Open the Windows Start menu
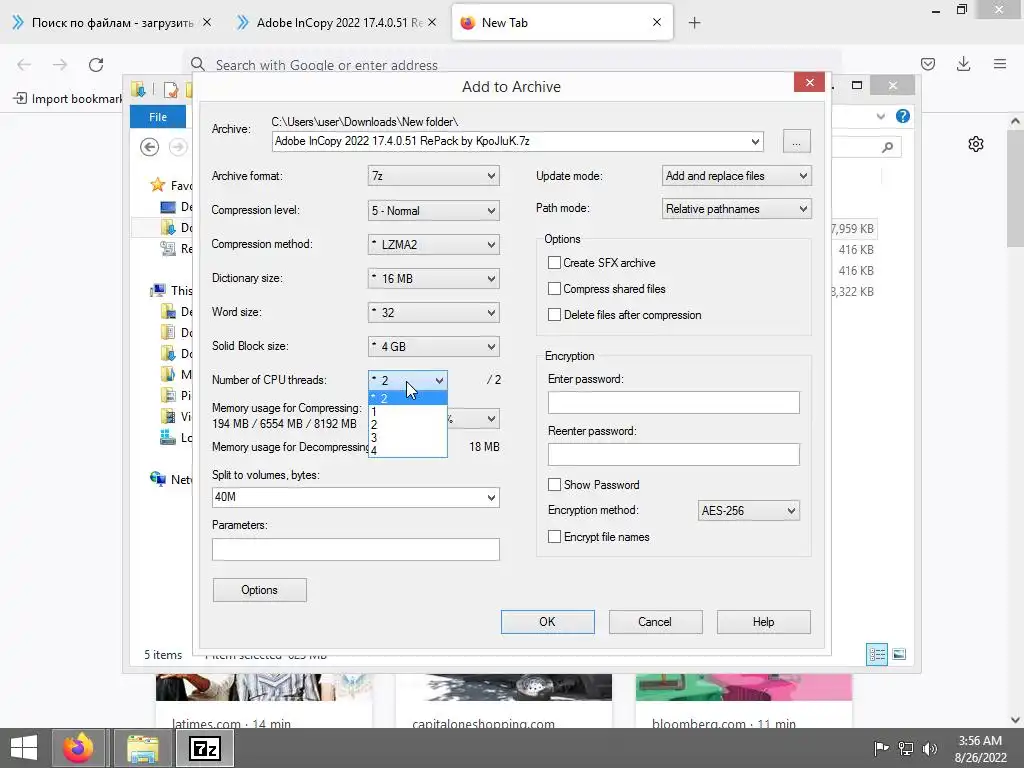The image size is (1024, 768). coord(24,748)
